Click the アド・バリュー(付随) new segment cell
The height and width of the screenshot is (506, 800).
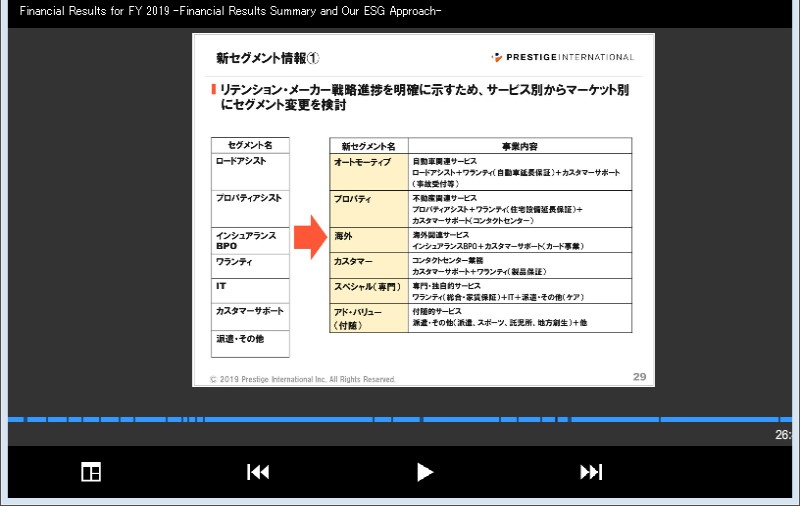click(369, 318)
